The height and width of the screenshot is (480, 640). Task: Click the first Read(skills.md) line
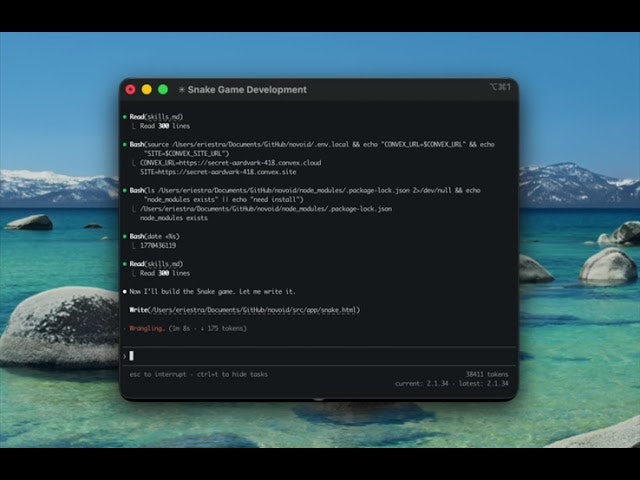156,117
